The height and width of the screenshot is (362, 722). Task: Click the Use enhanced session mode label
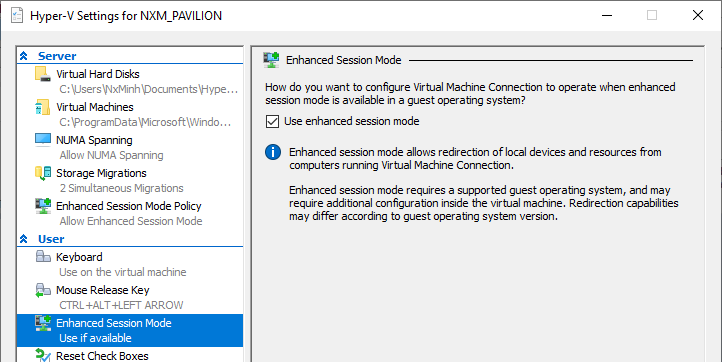(352, 121)
